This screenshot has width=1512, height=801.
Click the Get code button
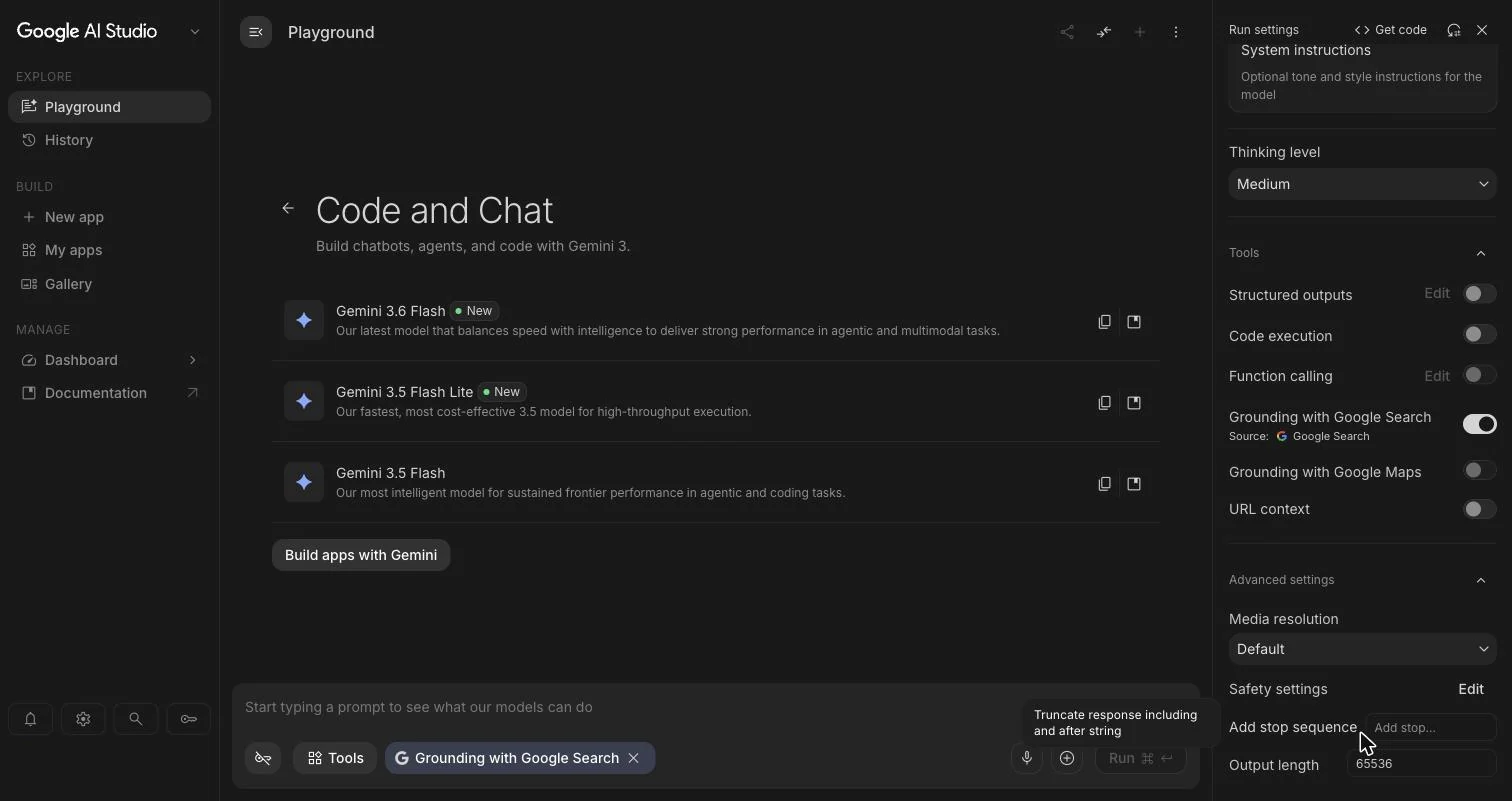[1391, 30]
